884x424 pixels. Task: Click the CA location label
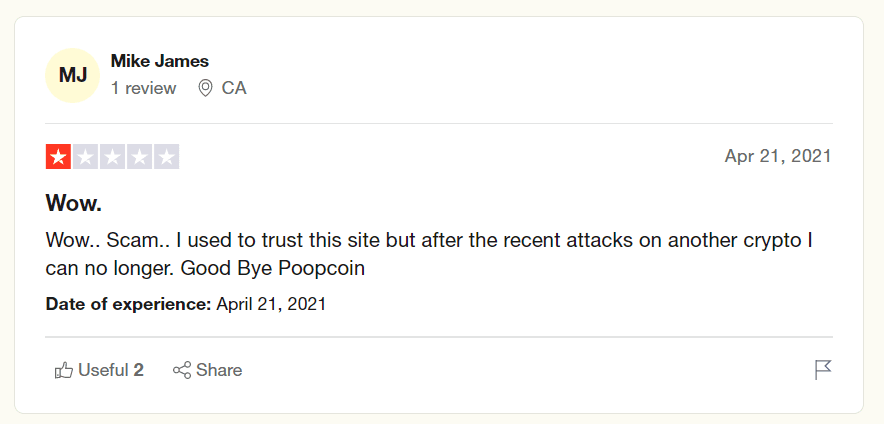pyautogui.click(x=234, y=88)
